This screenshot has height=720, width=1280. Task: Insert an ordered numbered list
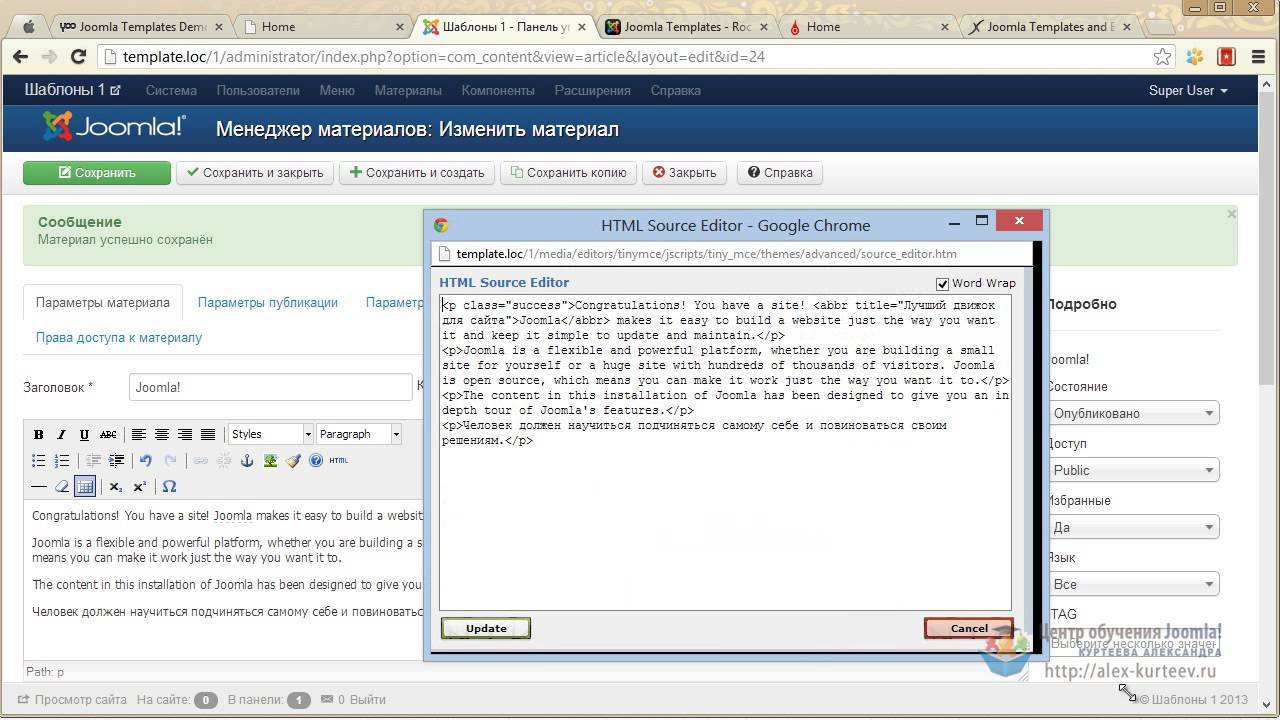62,461
